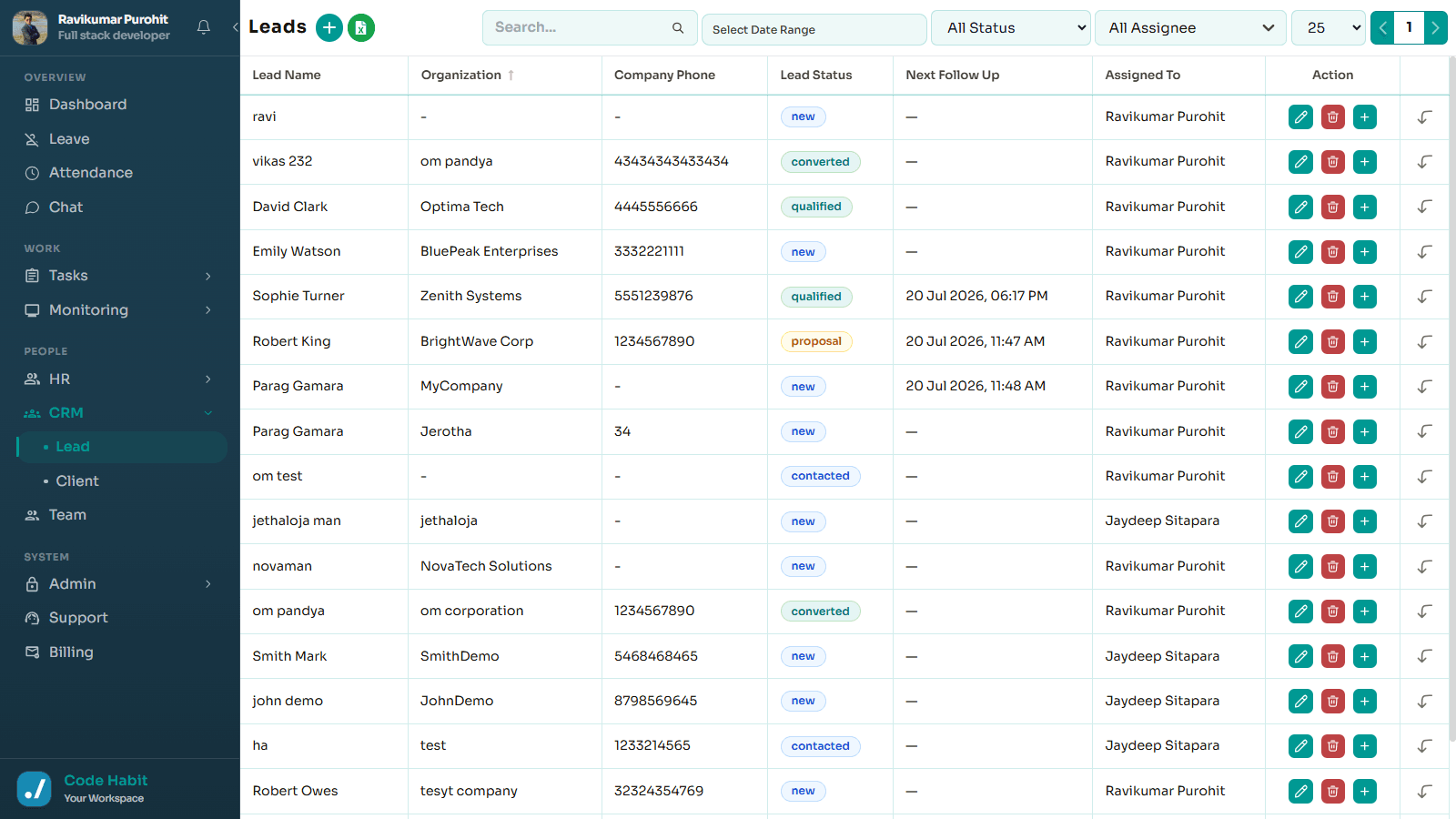Open the All Assignee dropdown
The width and height of the screenshot is (1456, 819).
[x=1190, y=28]
